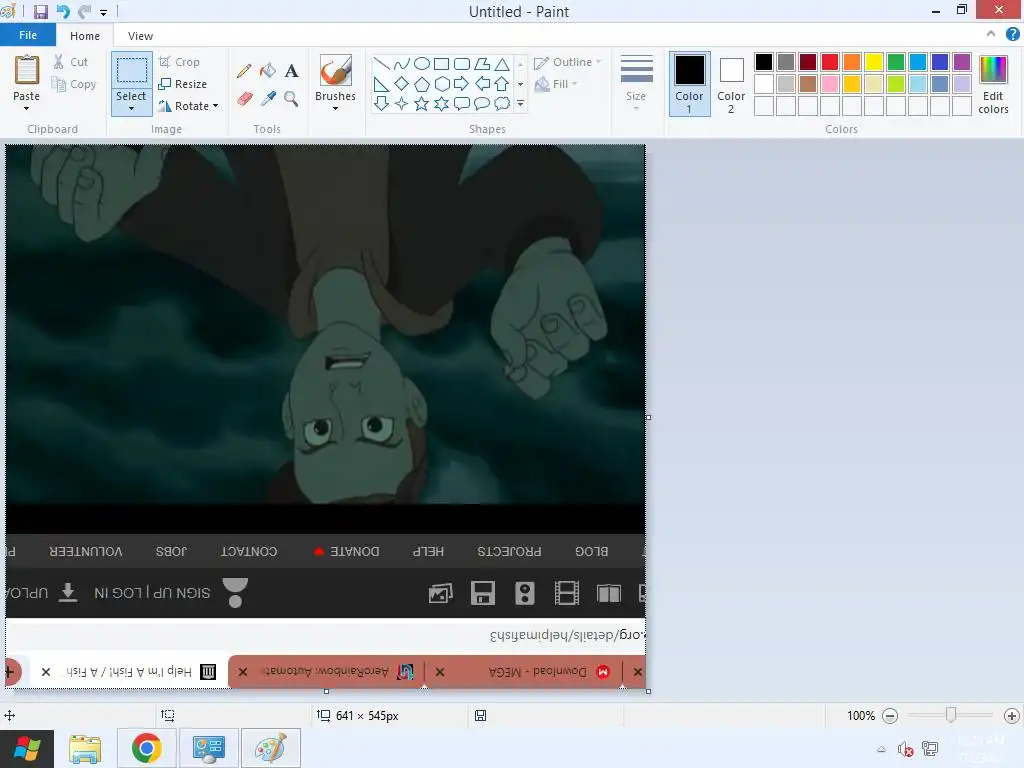Open the Rotate dropdown menu
Image resolution: width=1024 pixels, height=768 pixels.
pos(188,106)
